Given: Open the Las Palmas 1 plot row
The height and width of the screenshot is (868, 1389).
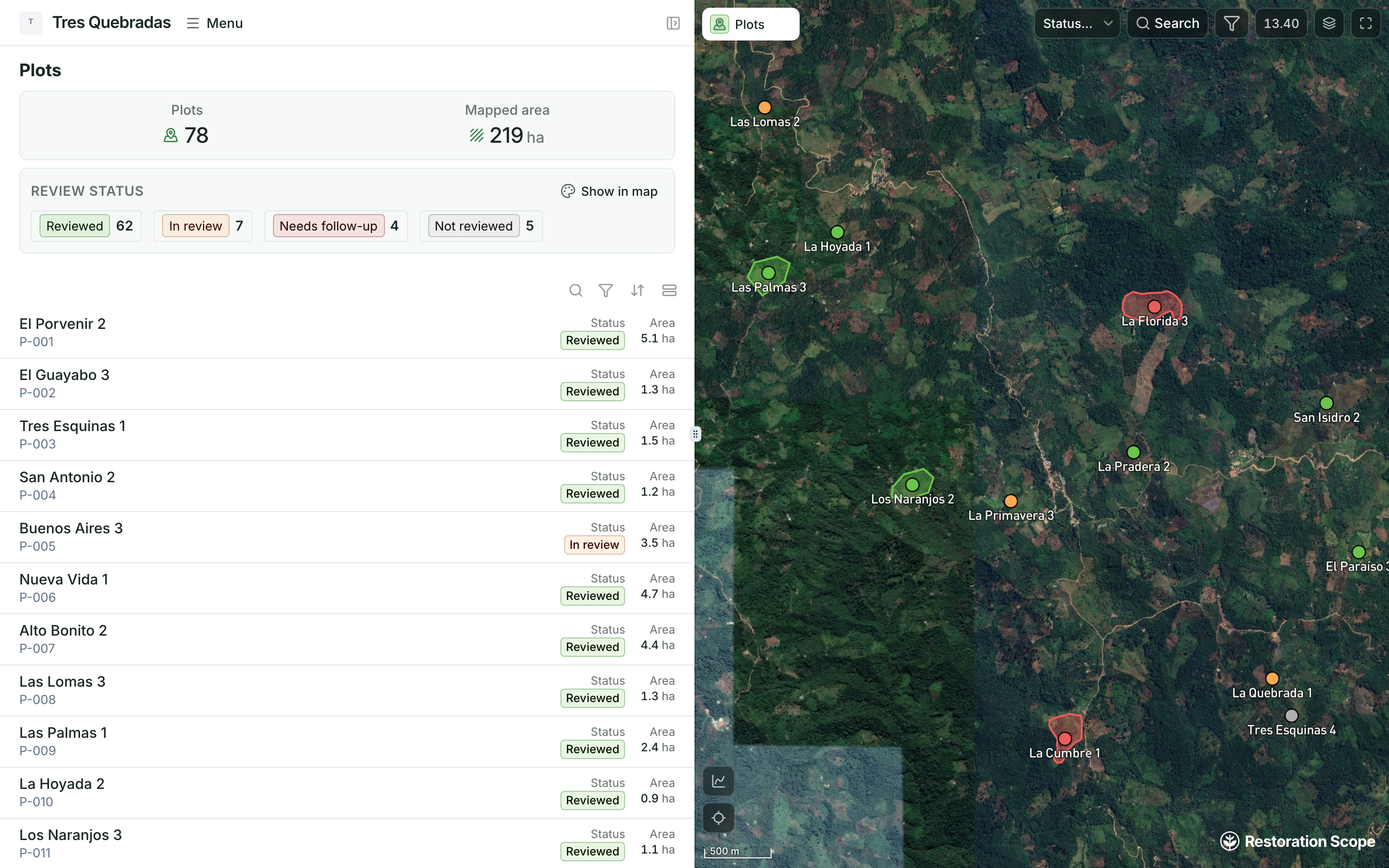Looking at the screenshot, I should (347, 741).
